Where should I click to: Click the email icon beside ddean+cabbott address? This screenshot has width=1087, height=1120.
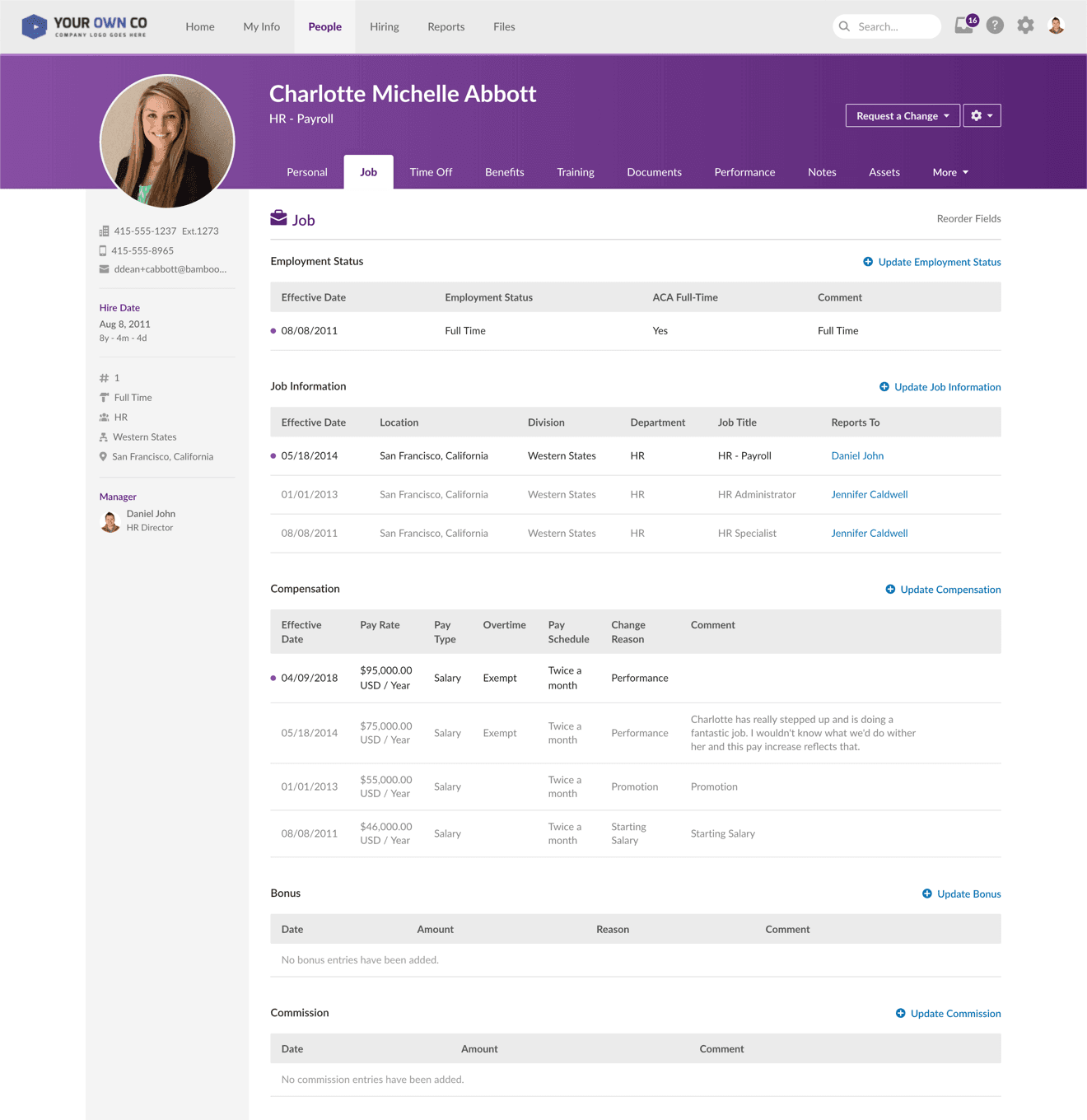[x=104, y=268]
